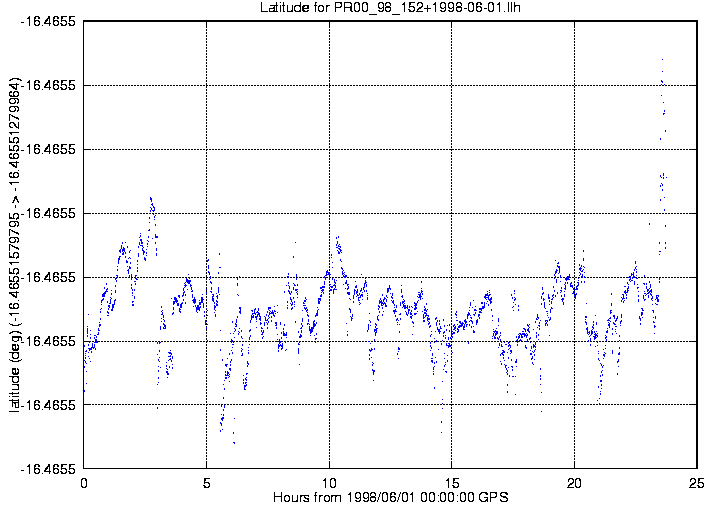Click x-axis tick label '15'

(452, 482)
